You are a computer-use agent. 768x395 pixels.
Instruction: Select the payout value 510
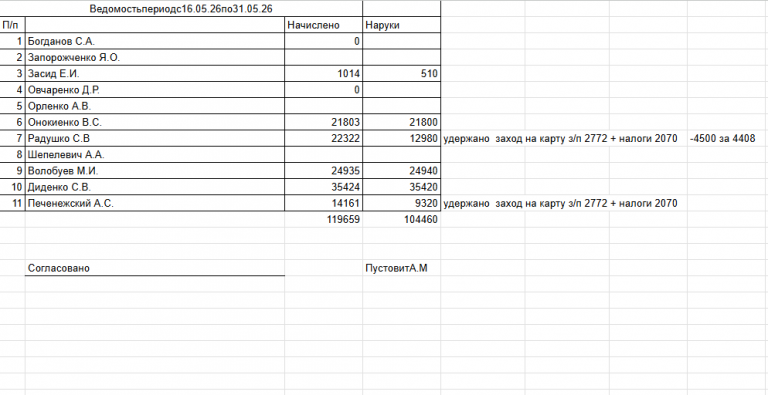[402, 74]
